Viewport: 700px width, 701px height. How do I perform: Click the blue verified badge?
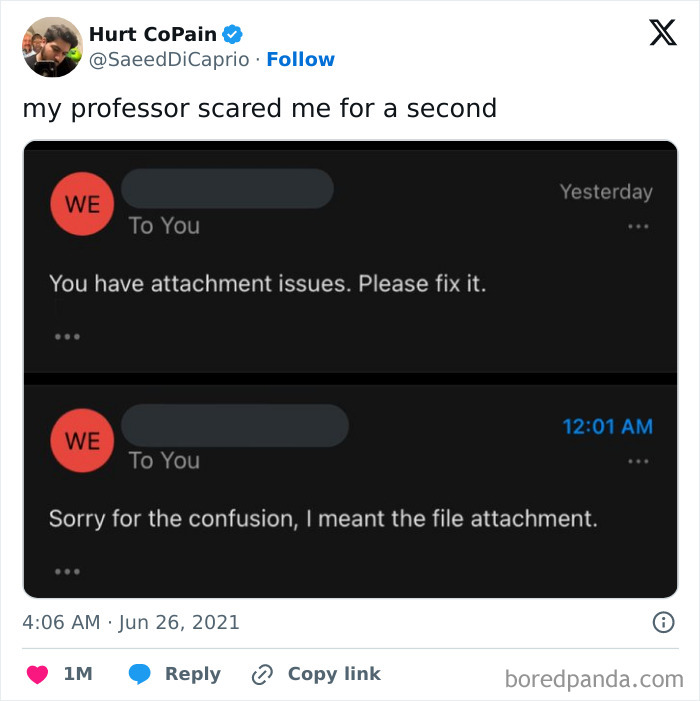tap(233, 34)
